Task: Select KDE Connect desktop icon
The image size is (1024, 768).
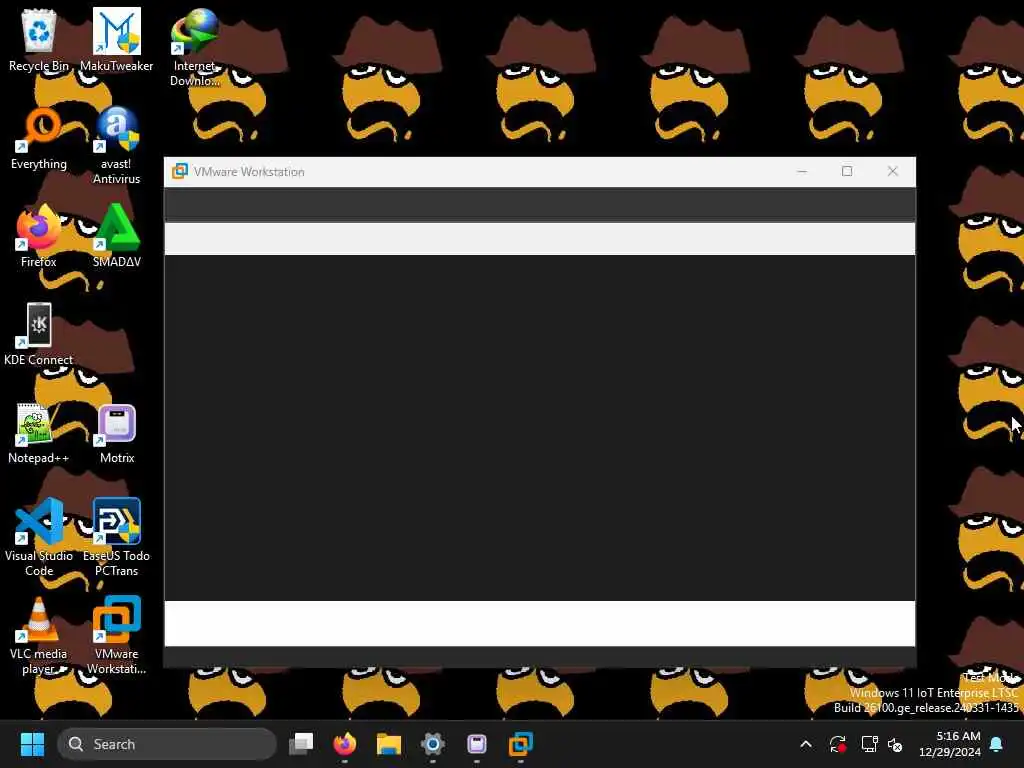Action: [x=39, y=334]
